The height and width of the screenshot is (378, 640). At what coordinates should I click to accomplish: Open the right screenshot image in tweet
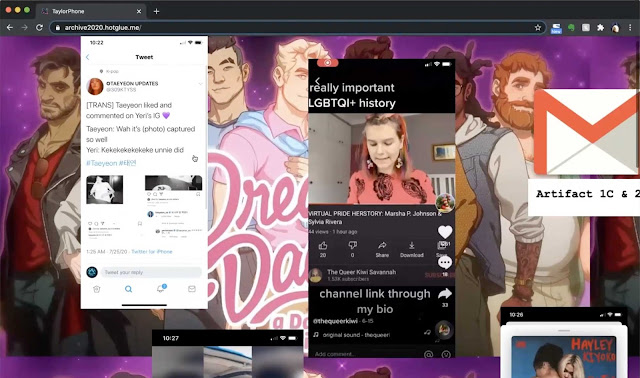(173, 207)
